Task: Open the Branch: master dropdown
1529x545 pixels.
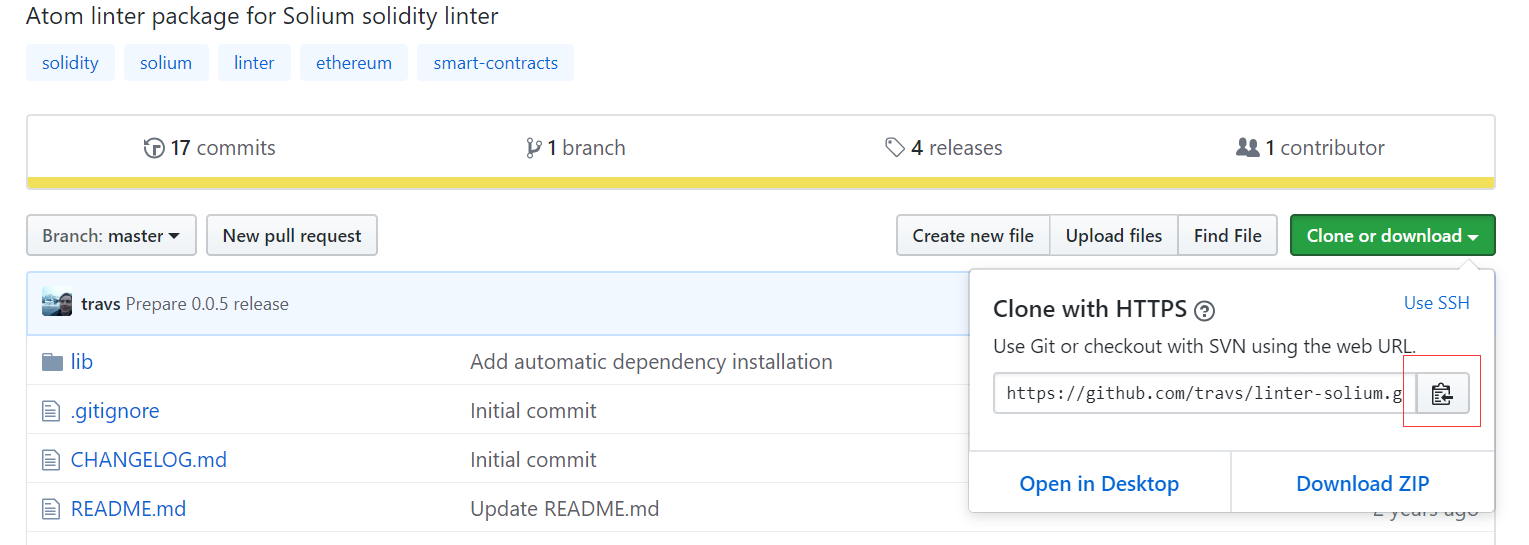Action: 111,236
